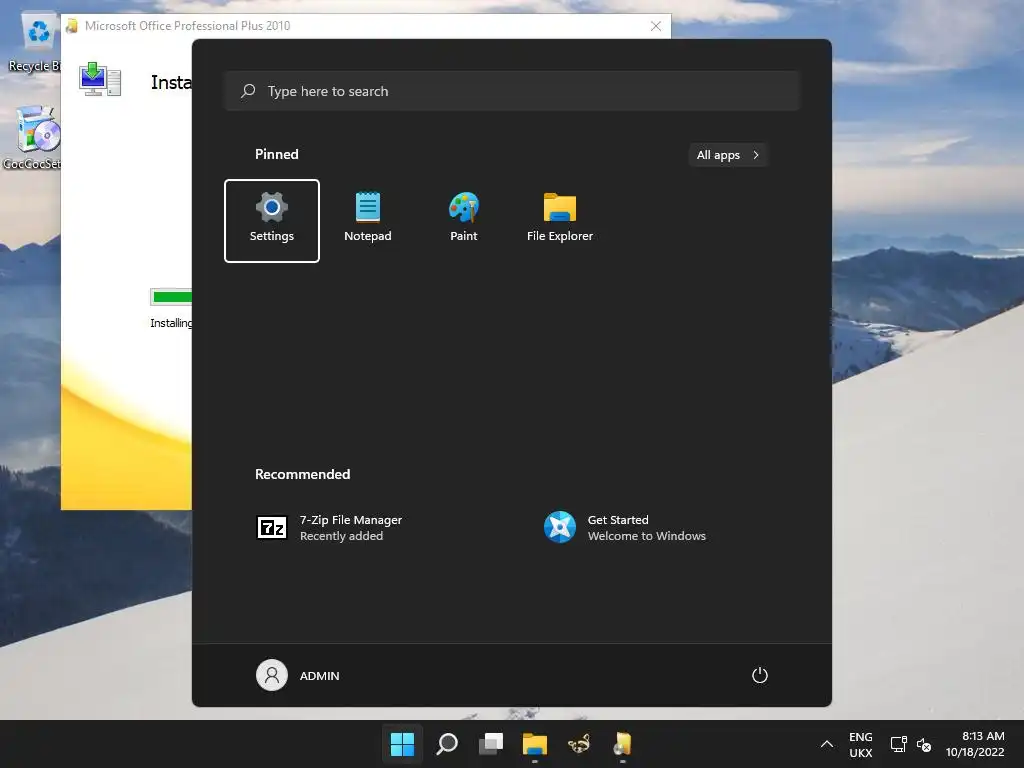Open Task View on the taskbar
The height and width of the screenshot is (768, 1024).
[x=490, y=744]
